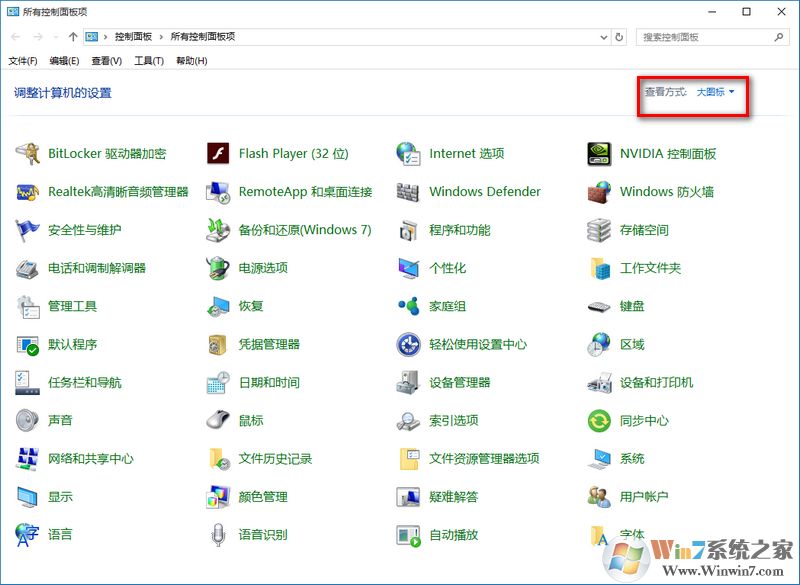Click the 电源选项 battery icon

(218, 268)
